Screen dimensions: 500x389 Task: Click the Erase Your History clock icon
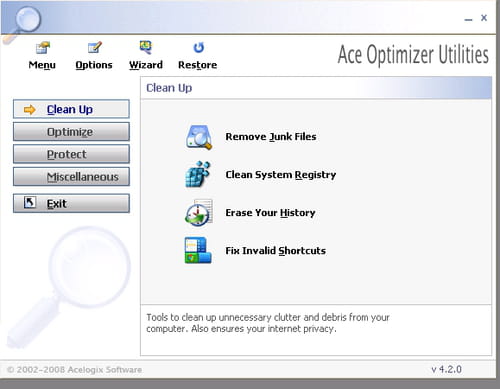(x=199, y=213)
